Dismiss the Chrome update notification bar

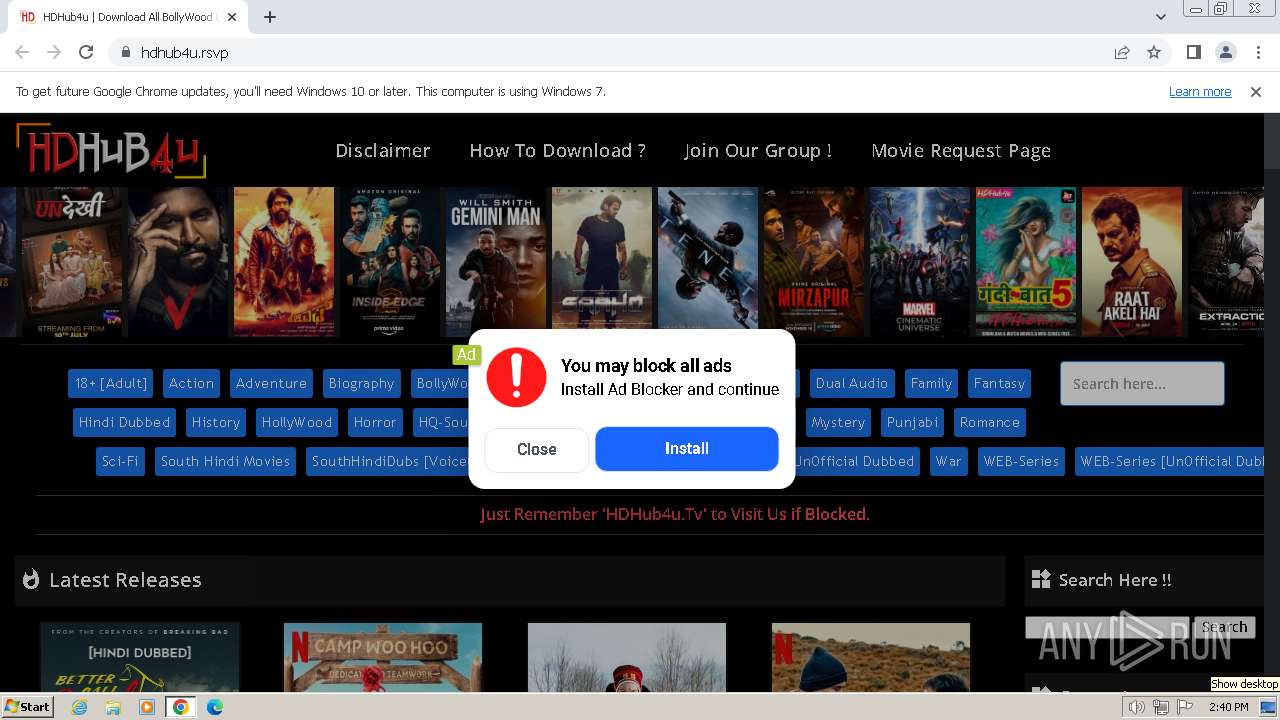click(1256, 92)
